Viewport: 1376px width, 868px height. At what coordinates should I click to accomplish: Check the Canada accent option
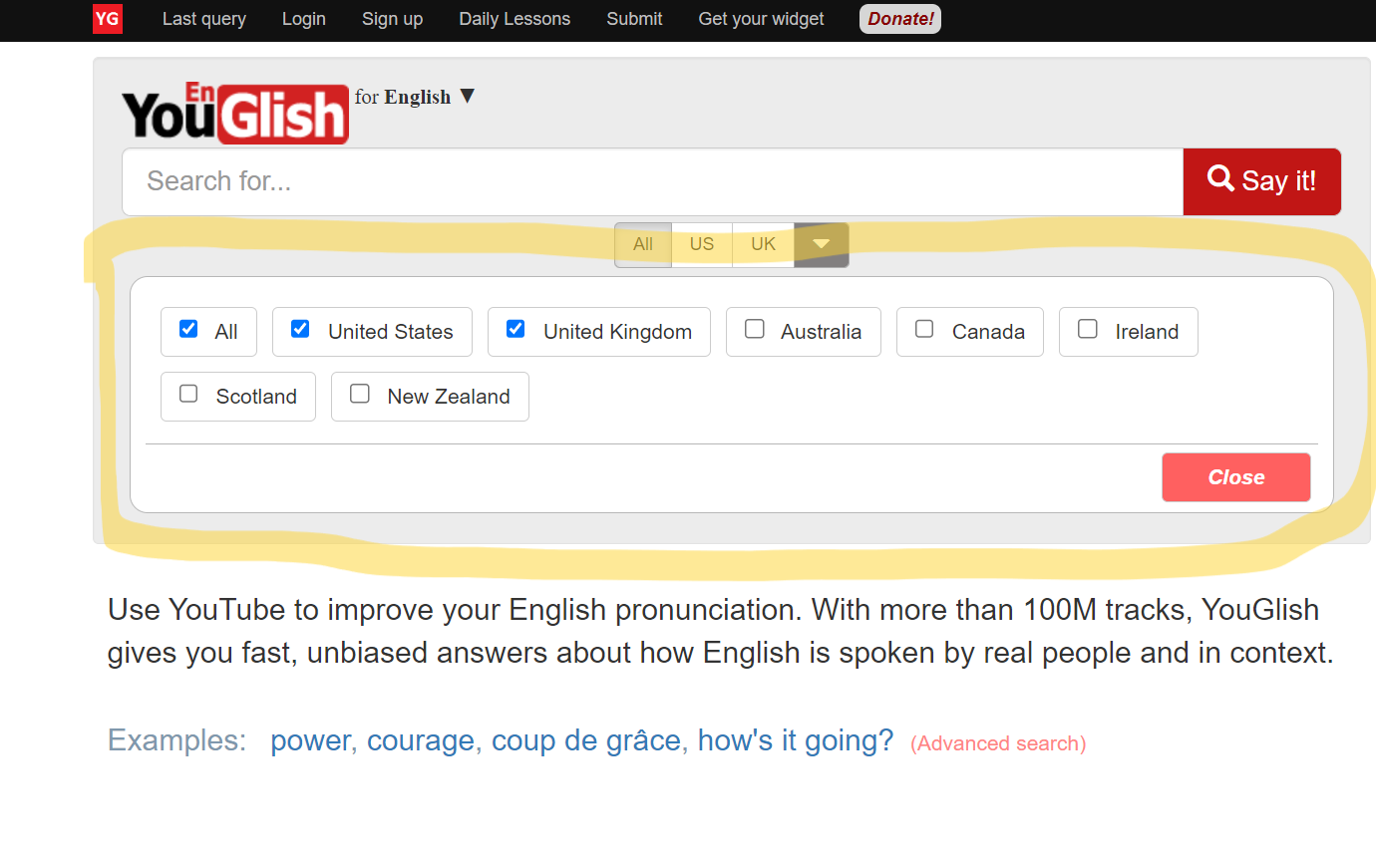(x=923, y=327)
